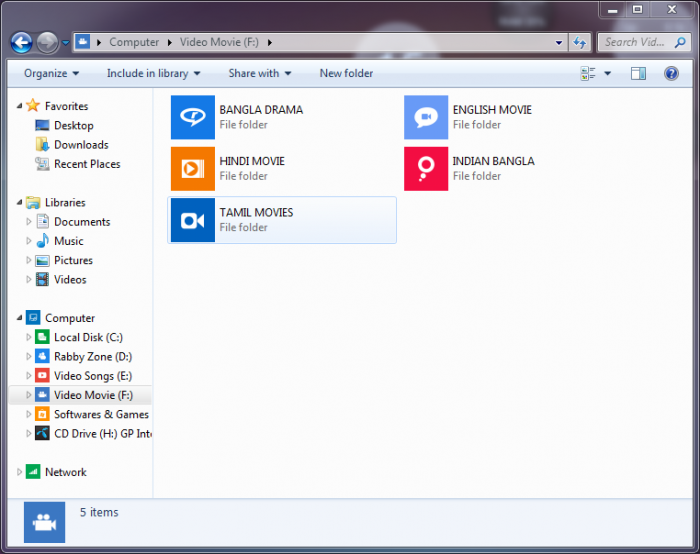
Task: Select the ENGLISH MOVIE folder name
Action: tap(492, 110)
